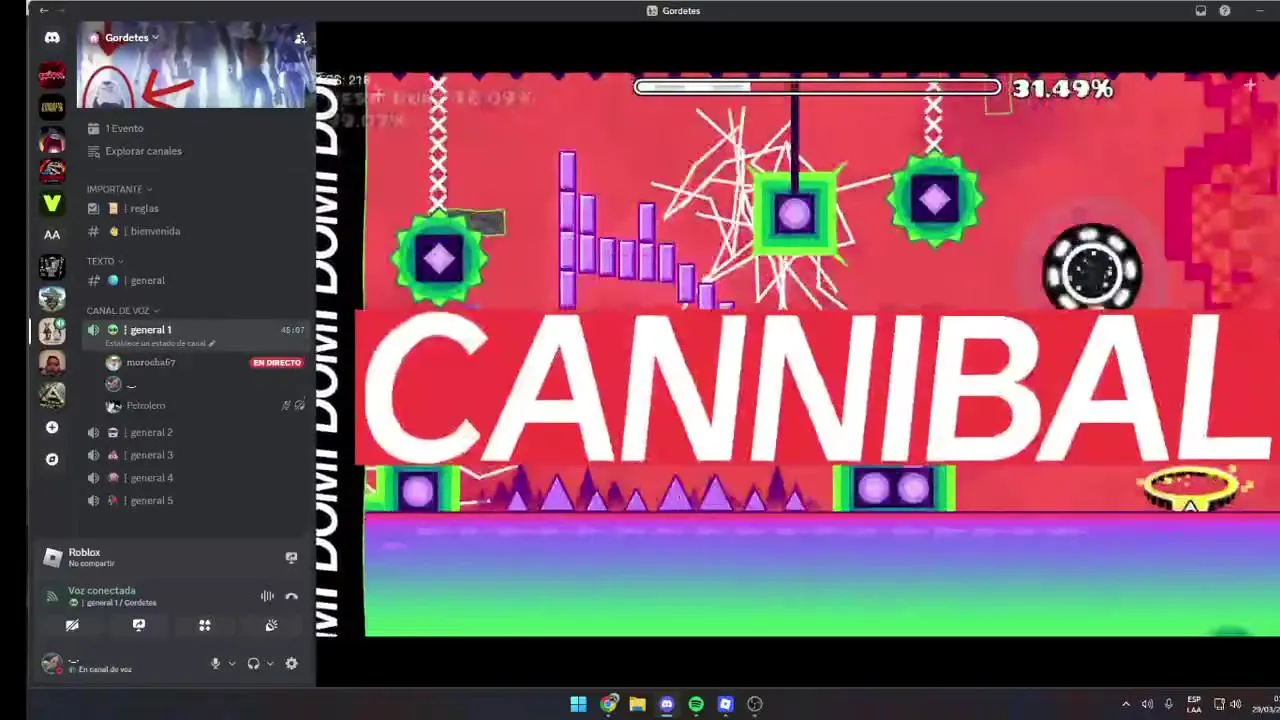This screenshot has height=720, width=1280.
Task: Open the Discord icon on the taskbar
Action: click(667, 704)
